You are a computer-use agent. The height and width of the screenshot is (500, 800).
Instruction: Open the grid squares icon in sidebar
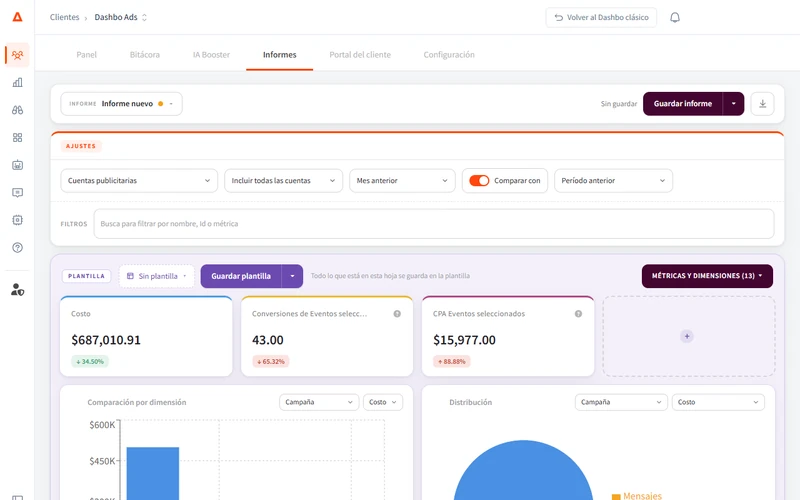tap(17, 137)
